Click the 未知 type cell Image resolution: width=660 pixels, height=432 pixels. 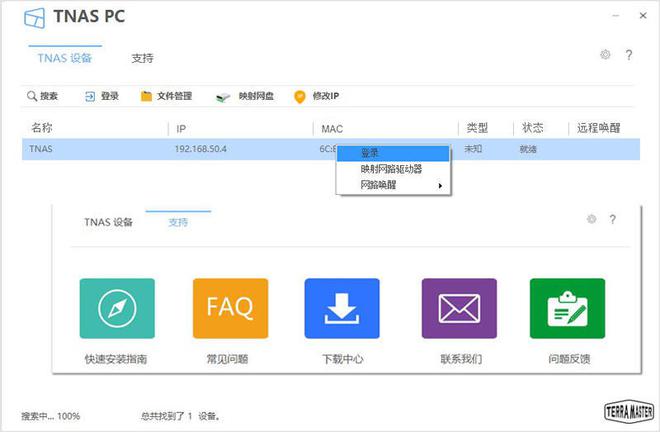point(473,149)
